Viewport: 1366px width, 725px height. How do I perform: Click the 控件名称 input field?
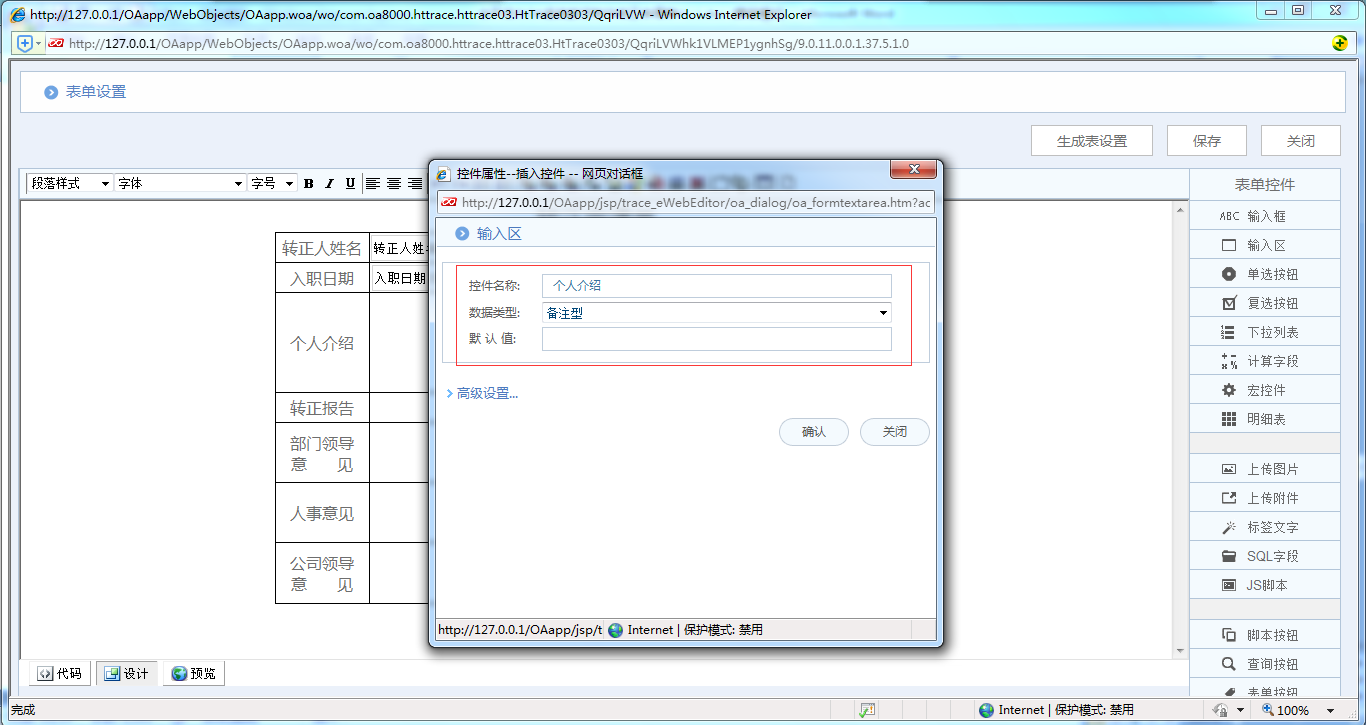click(x=716, y=286)
